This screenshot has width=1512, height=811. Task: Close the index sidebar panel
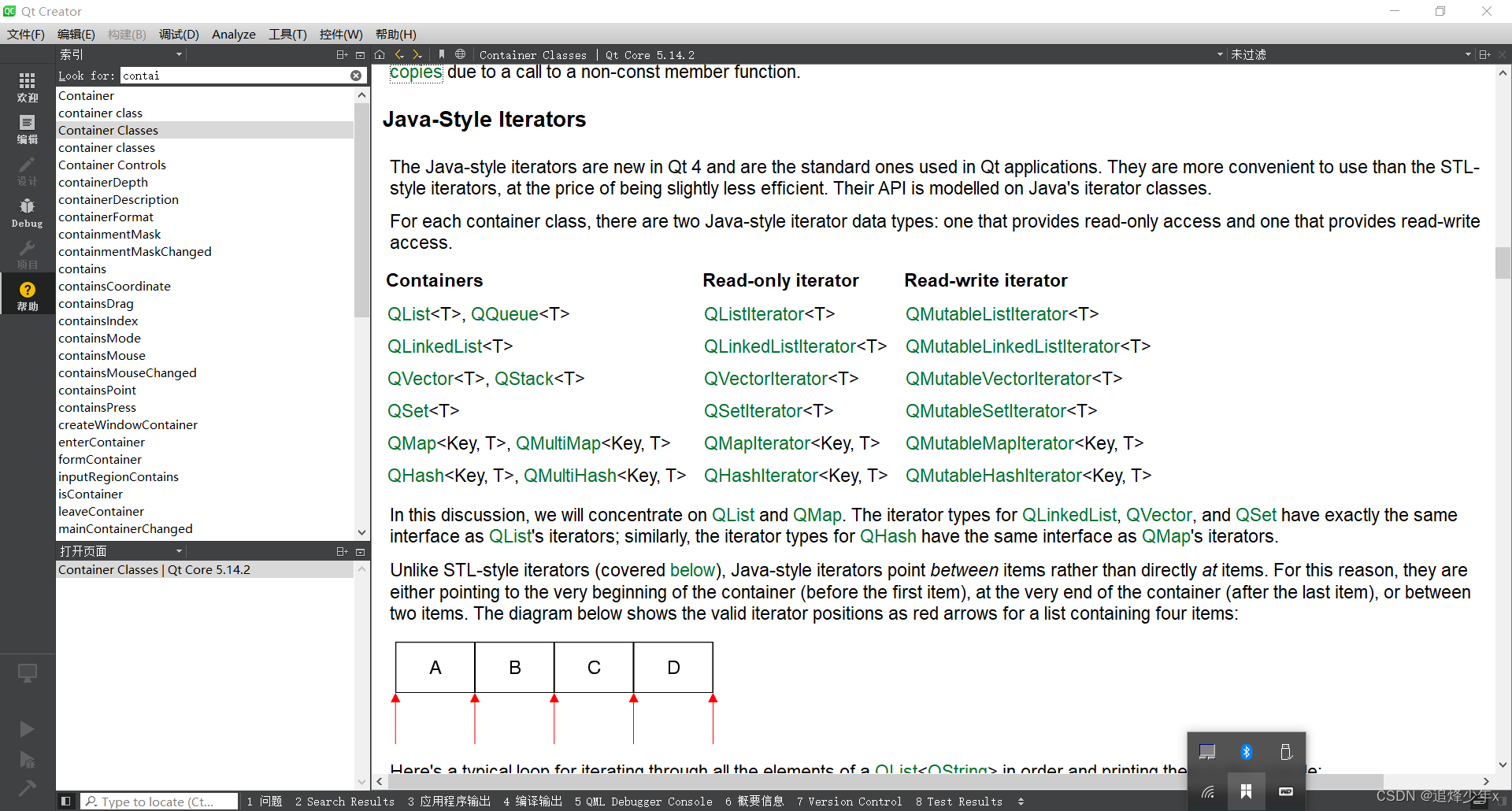point(361,54)
